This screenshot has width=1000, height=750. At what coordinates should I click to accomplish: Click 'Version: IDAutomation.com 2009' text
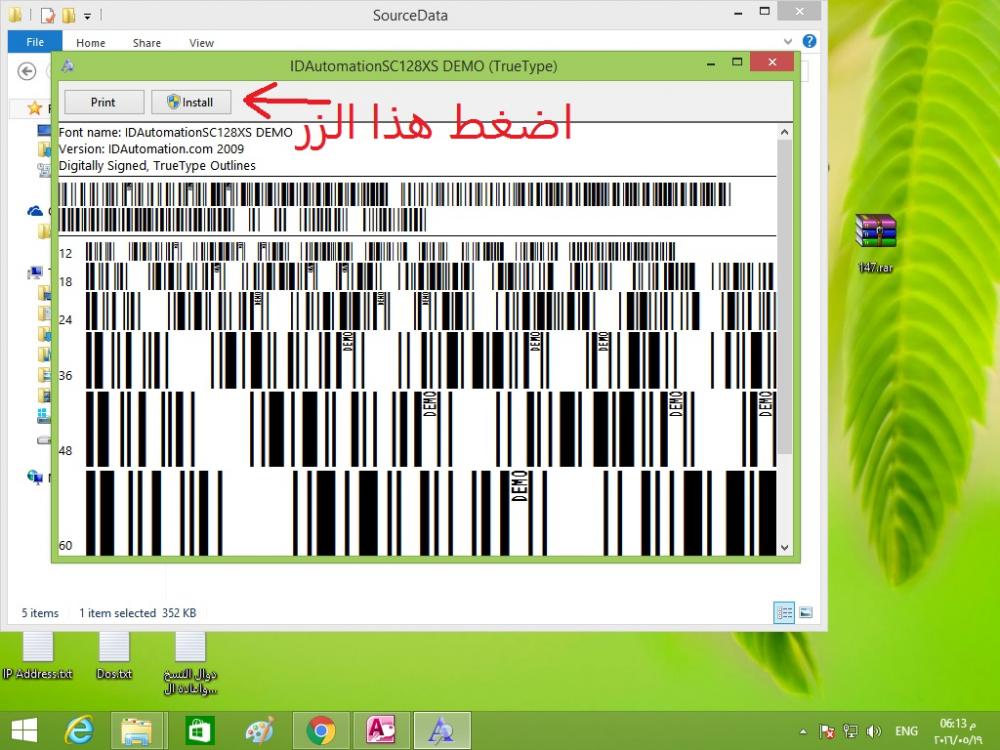tap(151, 149)
